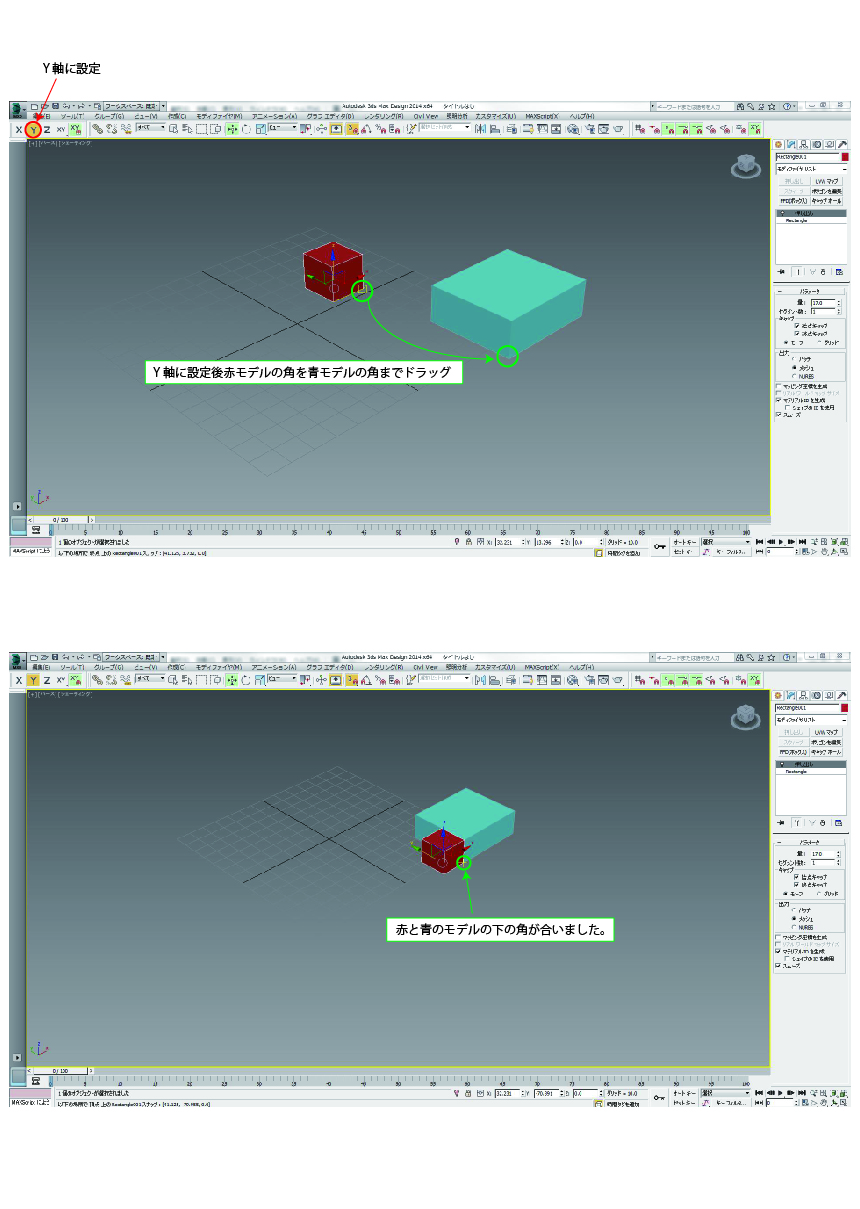Image resolution: width=860 pixels, height=1209 pixels.
Task: Click red object color swatch in top panel
Action: (x=844, y=157)
